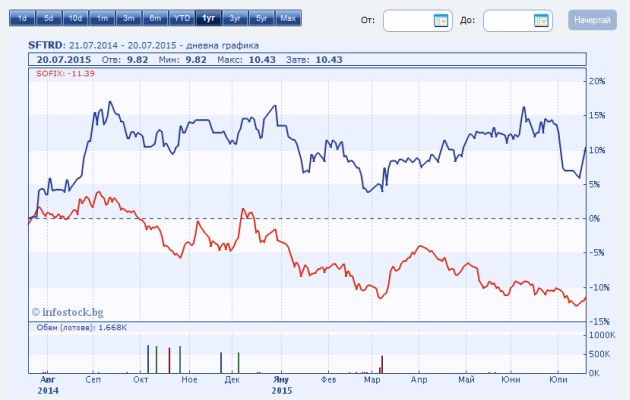
Task: Switch chart to 5yr range
Action: point(262,18)
